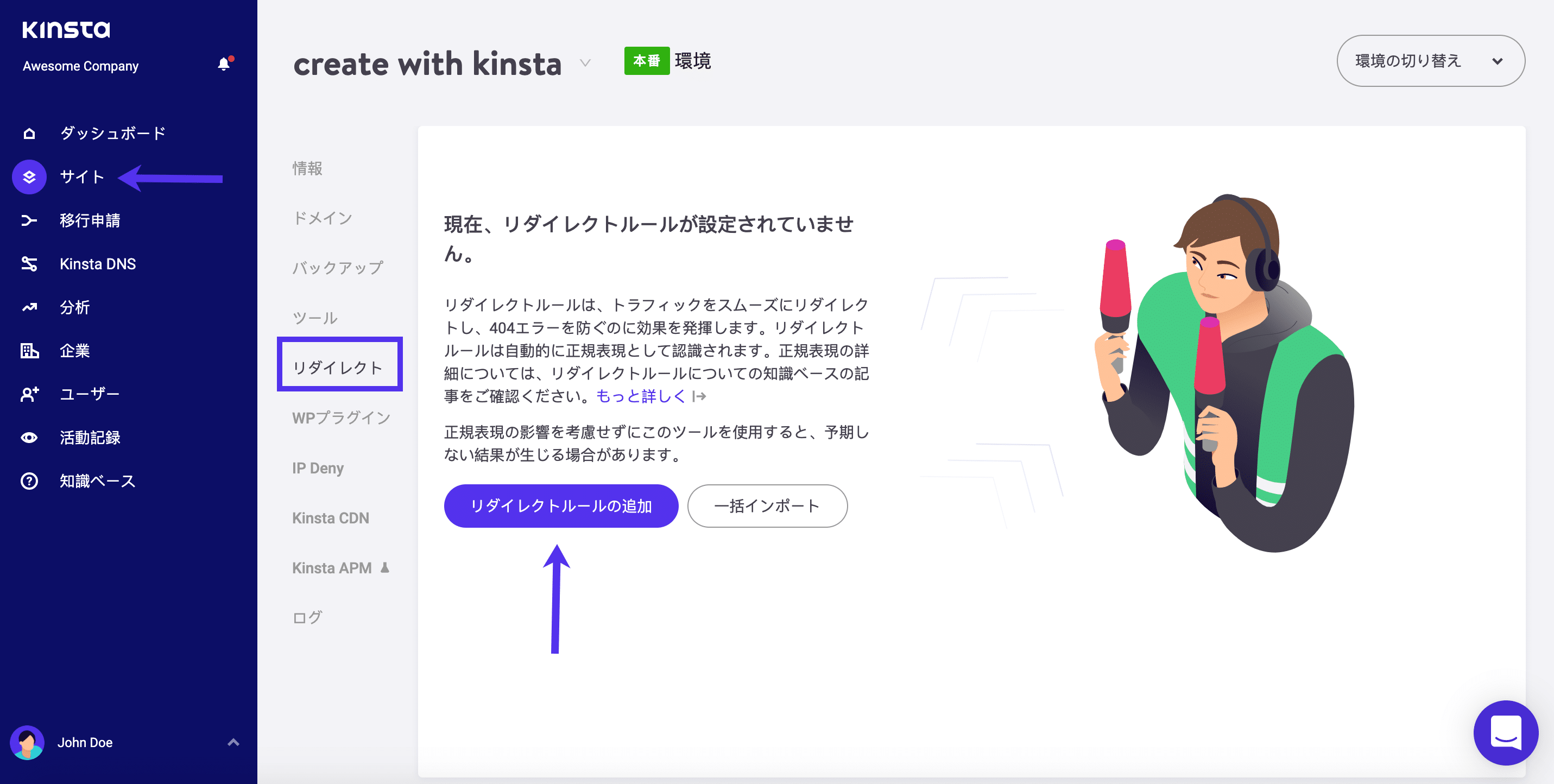Click the 一括インポート button
Screen dimensions: 1554x784
[x=767, y=506]
